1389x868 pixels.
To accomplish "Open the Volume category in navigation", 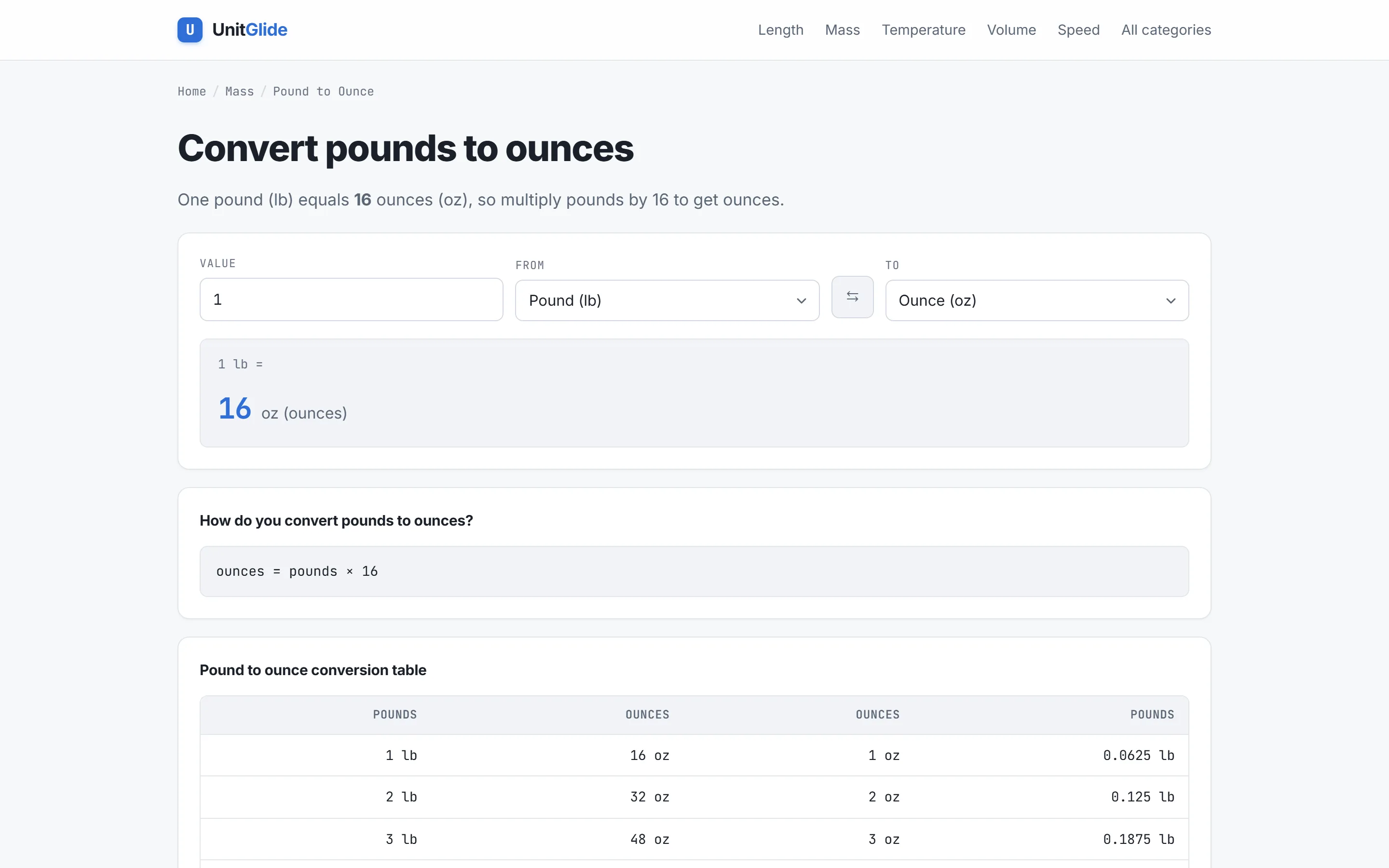I will click(x=1011, y=30).
